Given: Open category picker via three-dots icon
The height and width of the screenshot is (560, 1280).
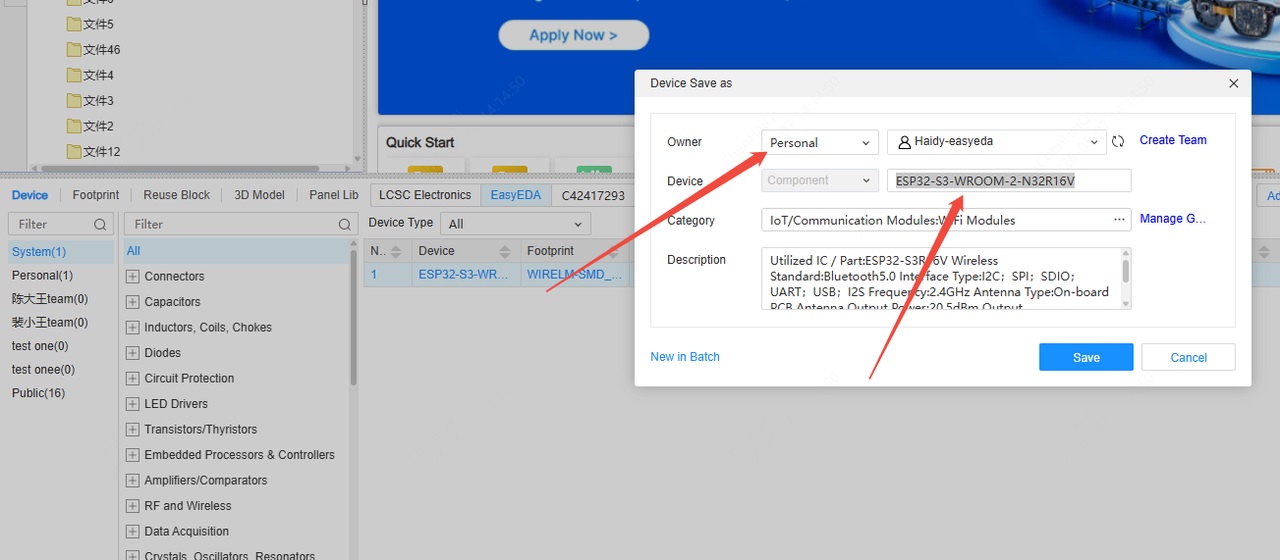Looking at the screenshot, I should 1119,219.
